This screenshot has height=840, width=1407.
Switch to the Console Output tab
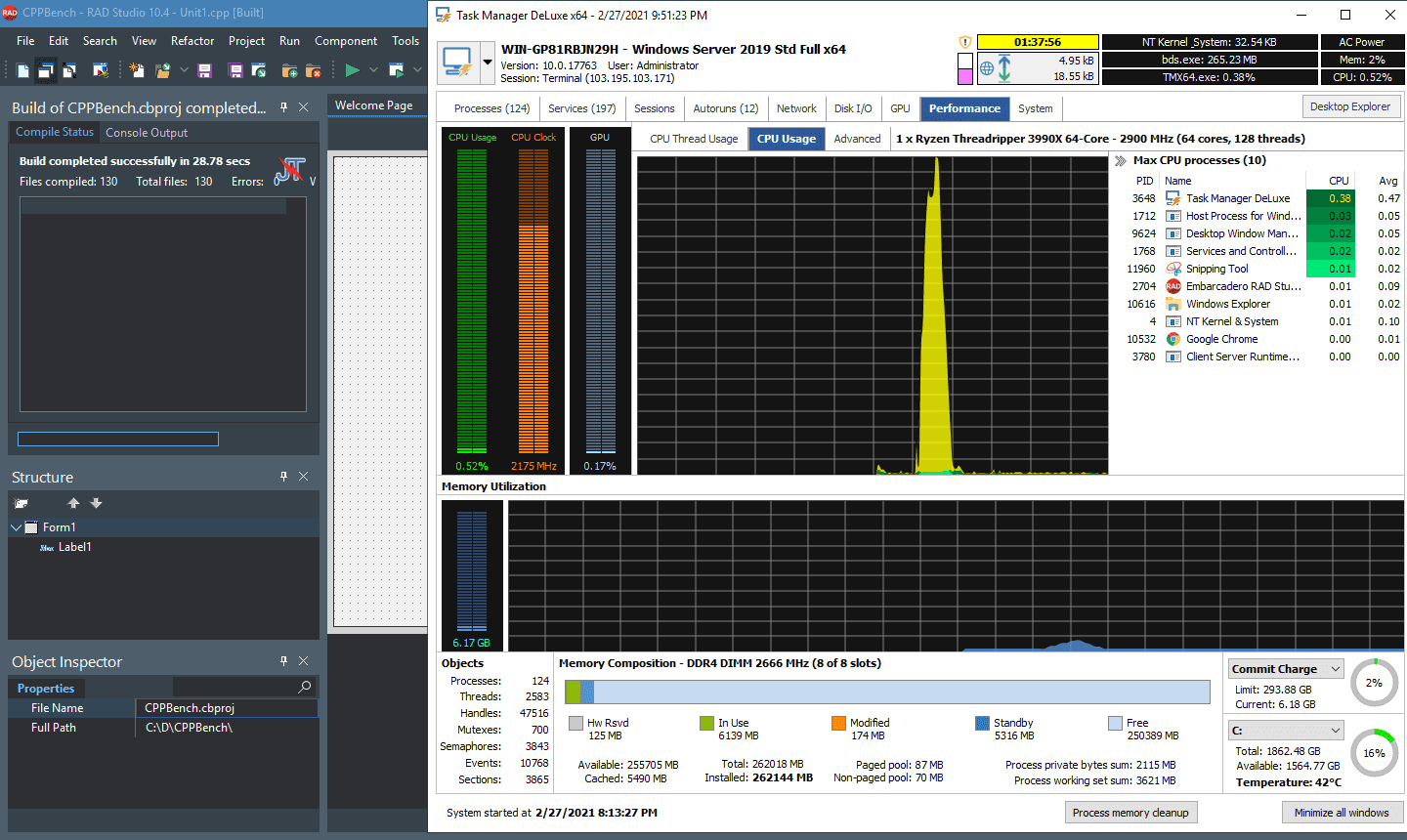147,133
